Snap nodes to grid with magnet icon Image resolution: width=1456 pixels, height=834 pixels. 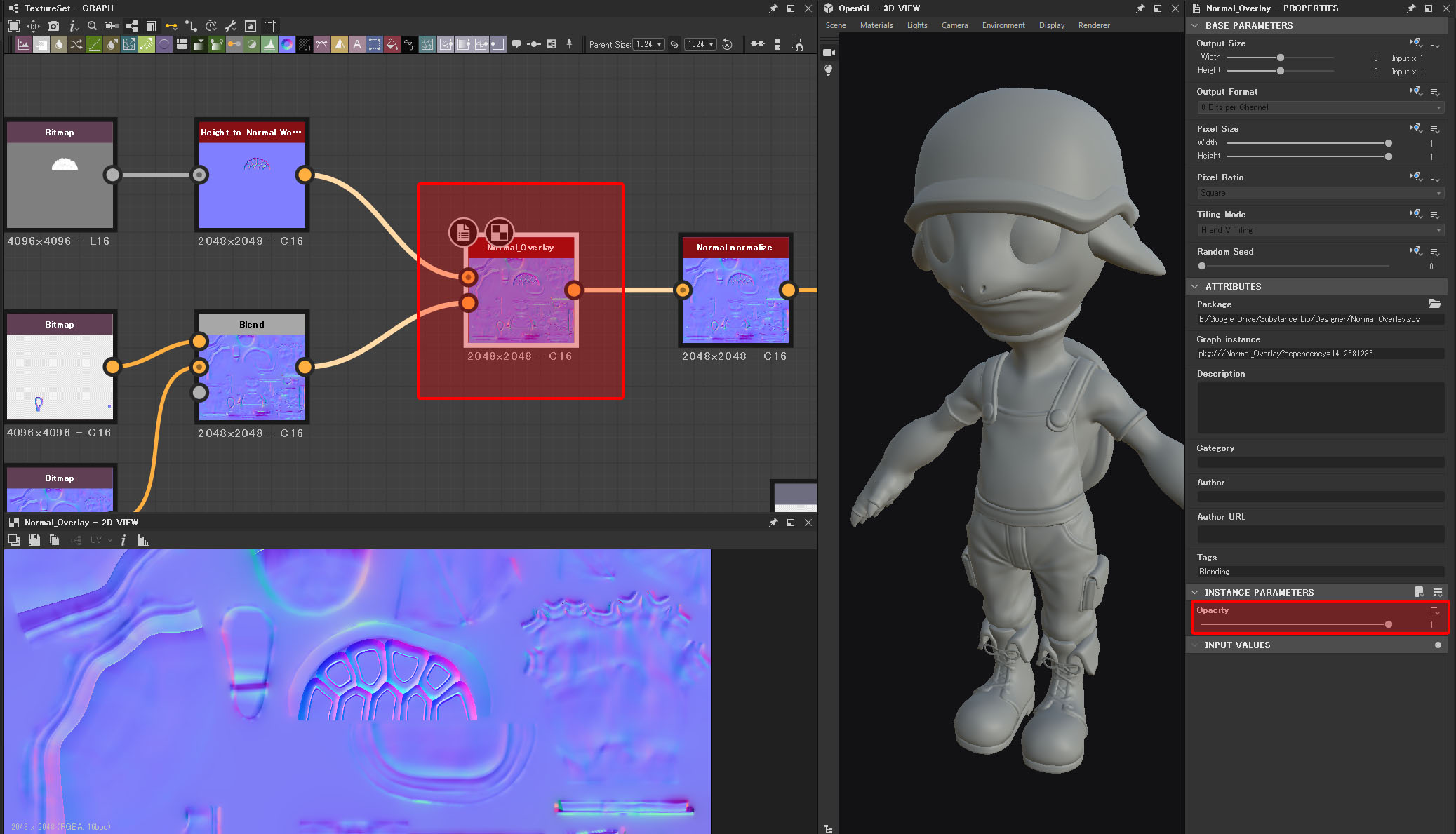tap(797, 44)
